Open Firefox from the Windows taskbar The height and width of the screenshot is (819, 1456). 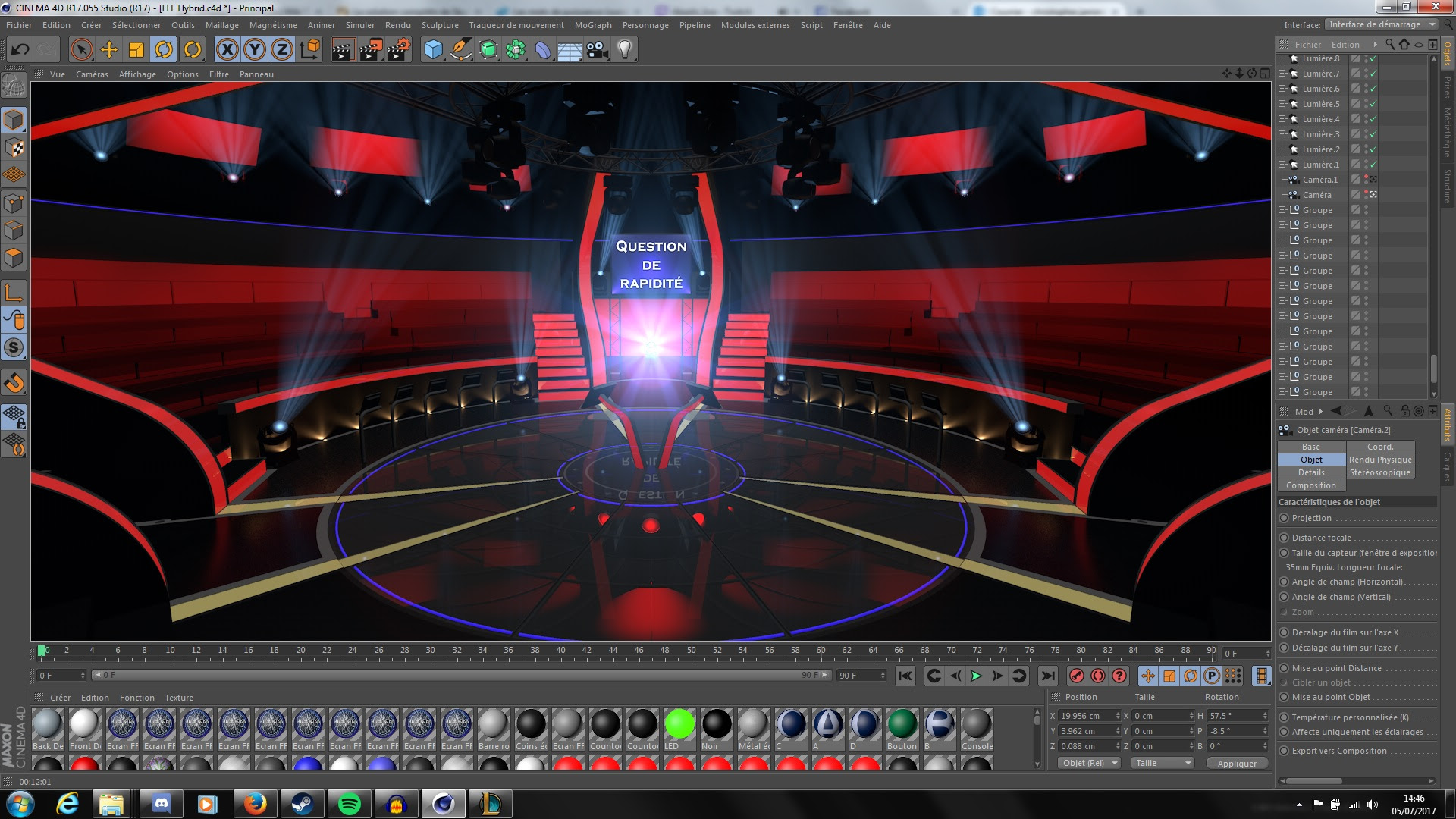255,804
